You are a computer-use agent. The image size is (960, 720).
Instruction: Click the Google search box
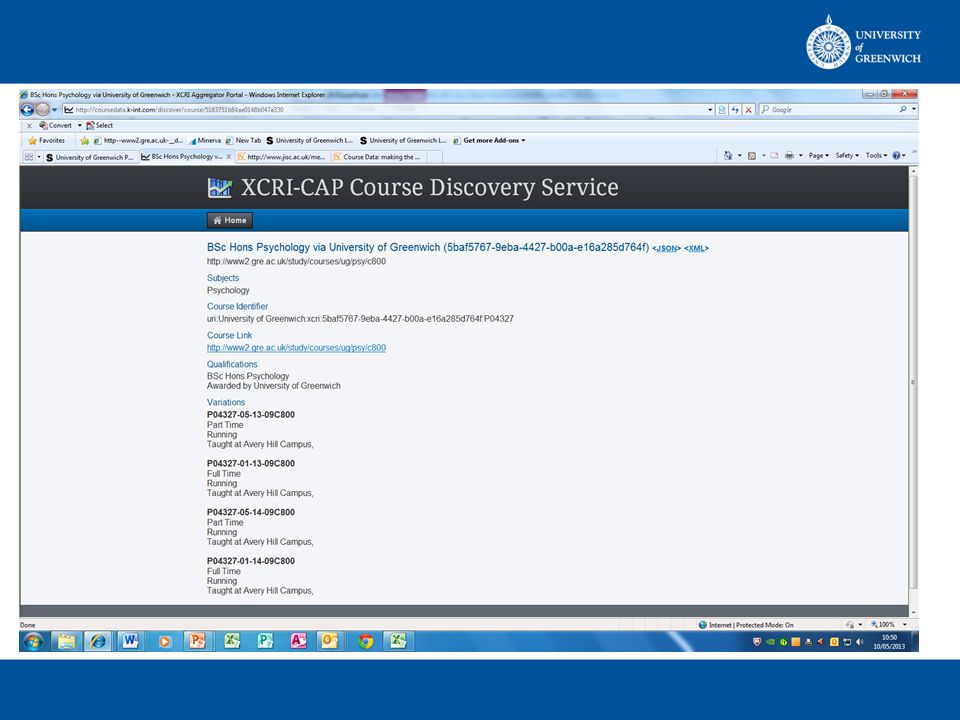coord(828,110)
